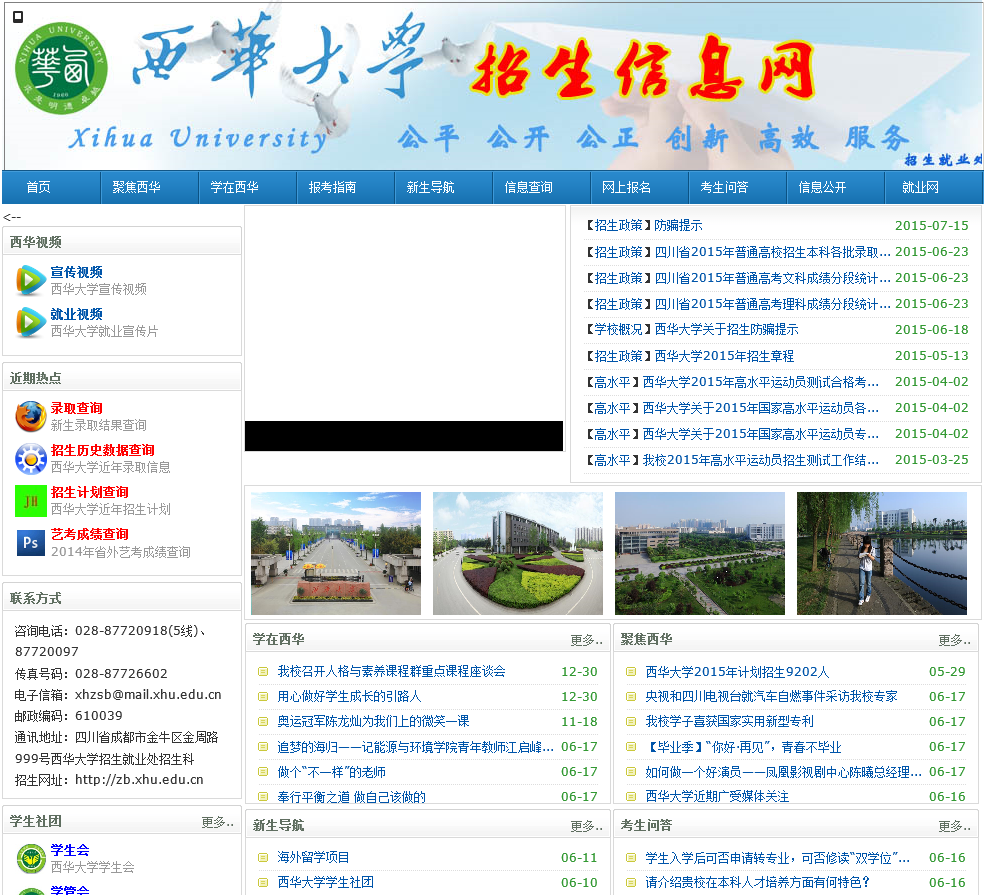The width and height of the screenshot is (984, 895).
Task: Go to 首页 in the navigation bar
Action: (38, 187)
